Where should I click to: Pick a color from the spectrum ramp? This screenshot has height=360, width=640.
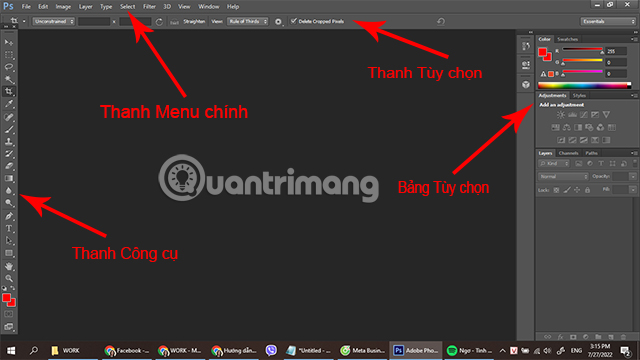584,85
